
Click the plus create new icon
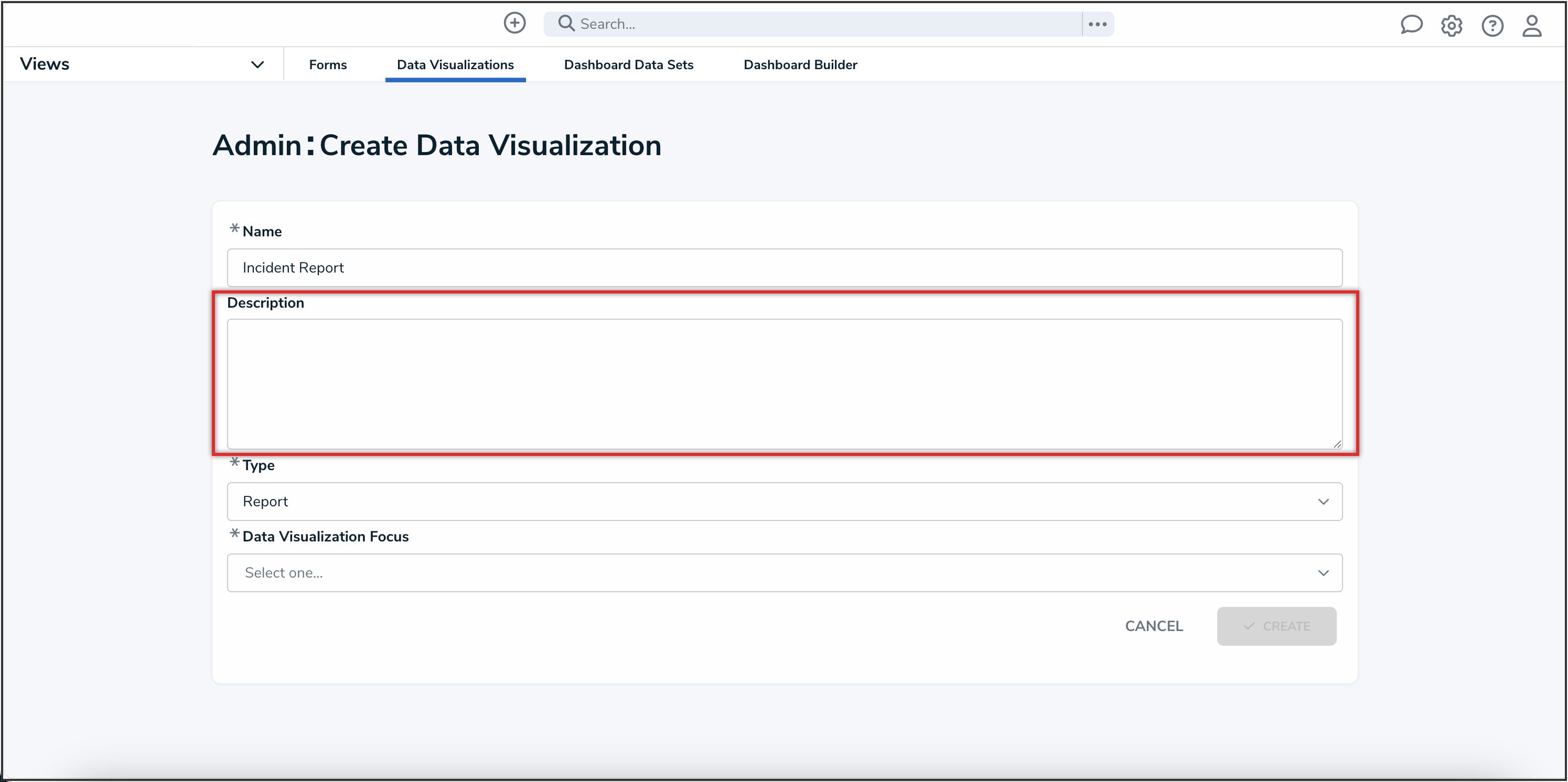[514, 23]
